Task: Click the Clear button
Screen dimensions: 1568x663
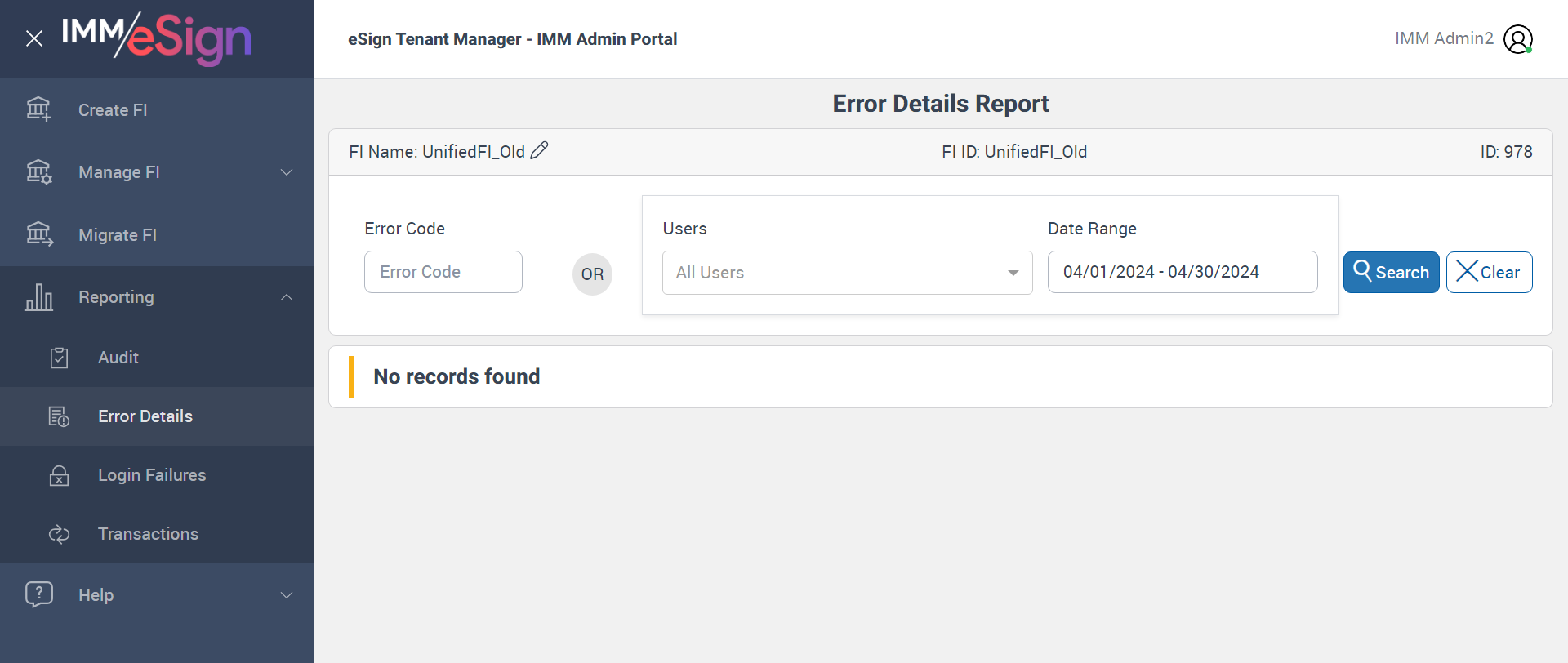Action: click(1489, 272)
